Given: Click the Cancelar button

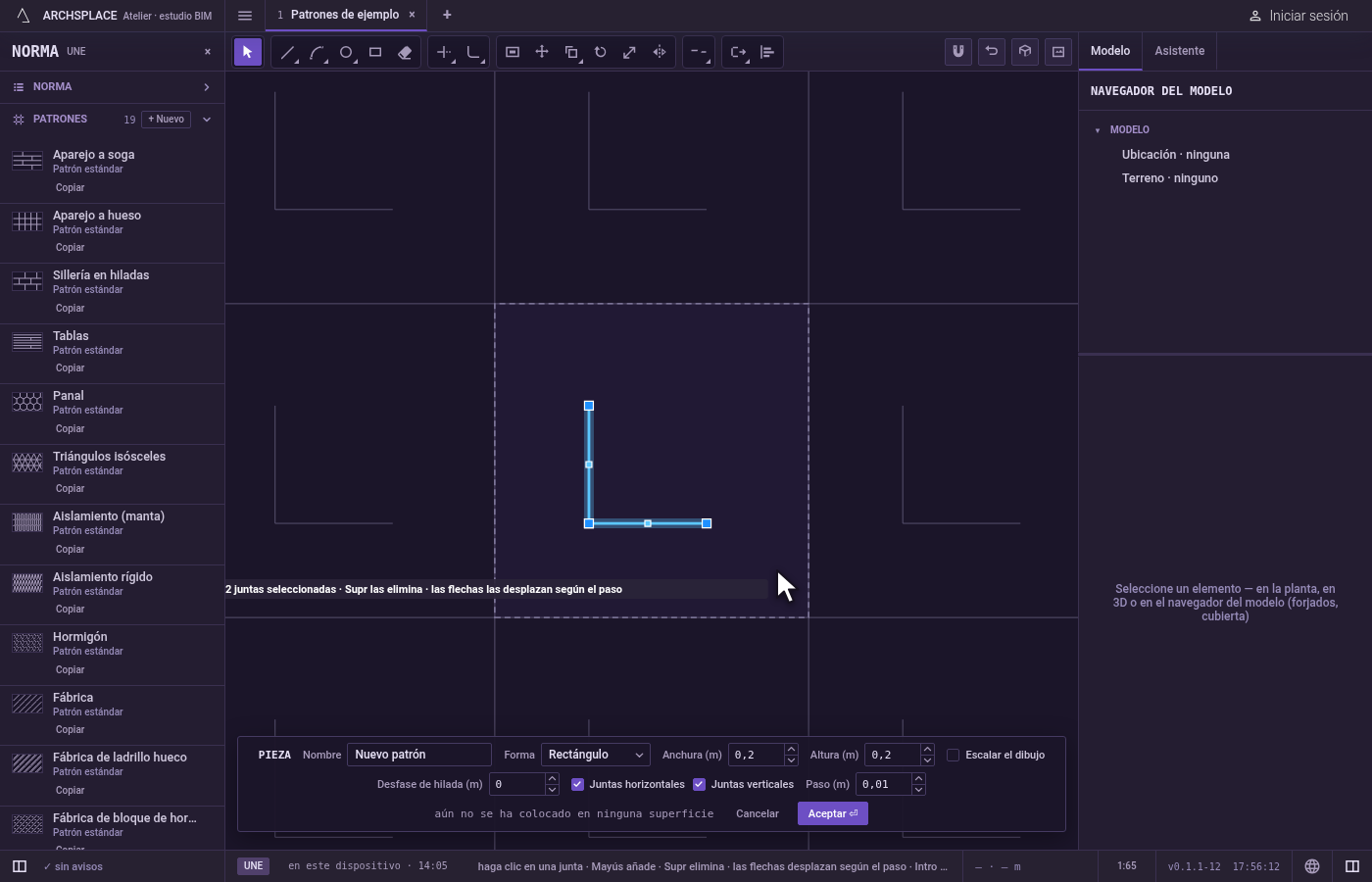Looking at the screenshot, I should pyautogui.click(x=758, y=813).
